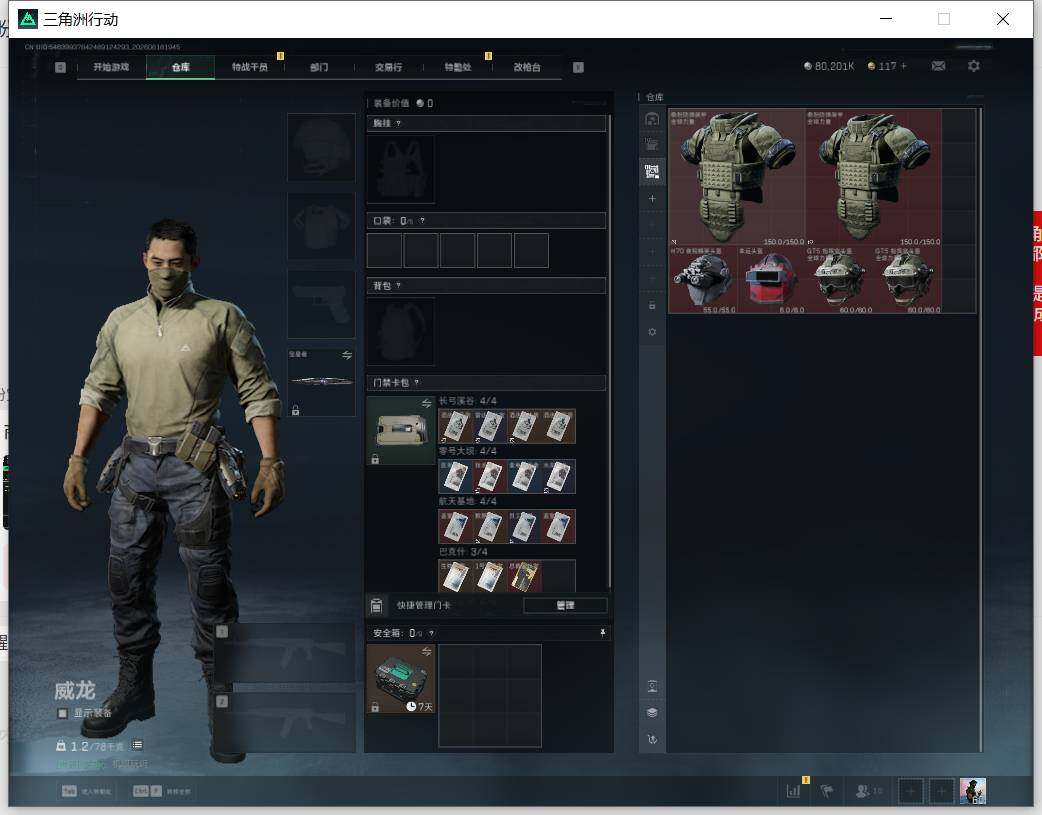Select first keycard under 长弓溪谷

click(455, 426)
